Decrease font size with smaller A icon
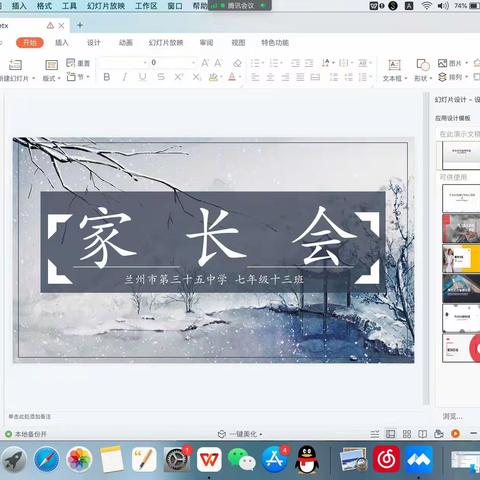Image resolution: width=480 pixels, height=480 pixels. coord(218,63)
